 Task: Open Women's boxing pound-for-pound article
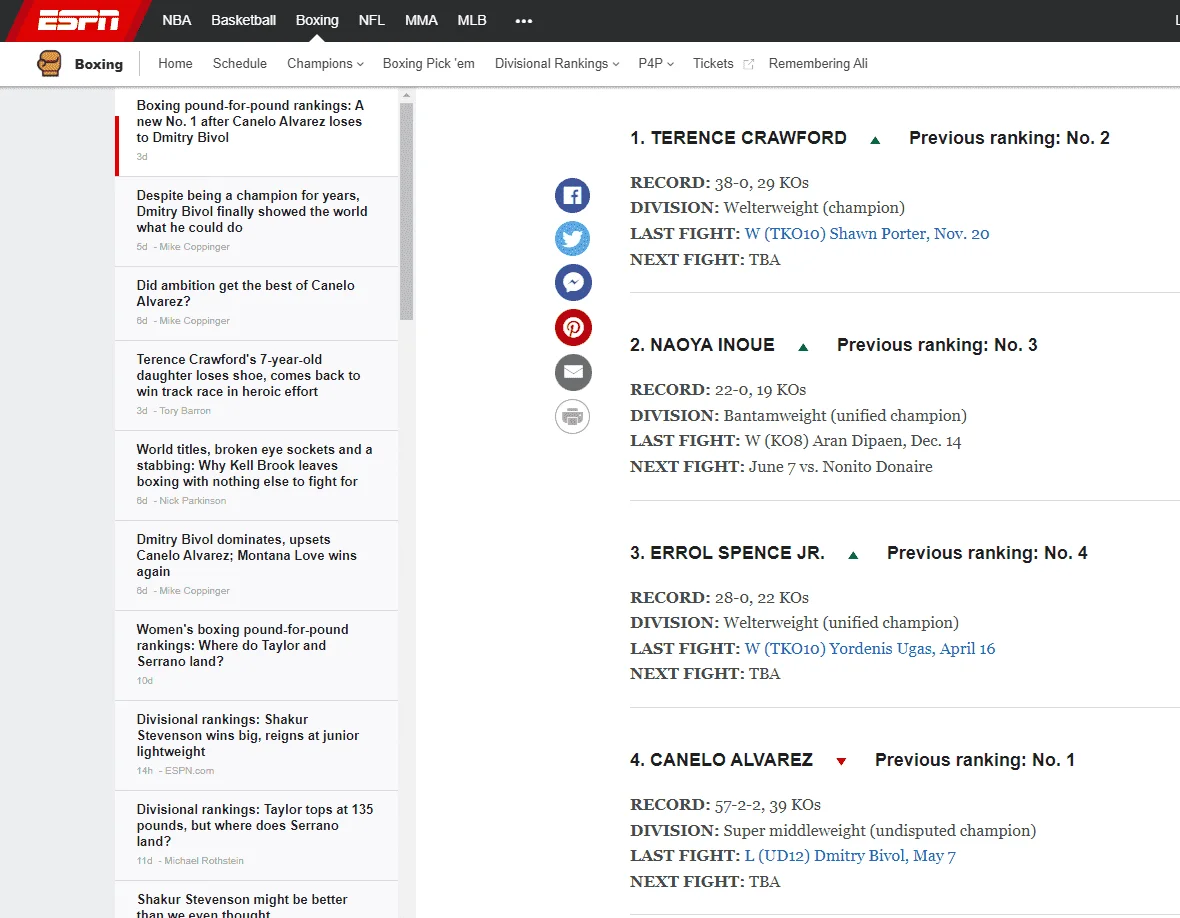[242, 646]
